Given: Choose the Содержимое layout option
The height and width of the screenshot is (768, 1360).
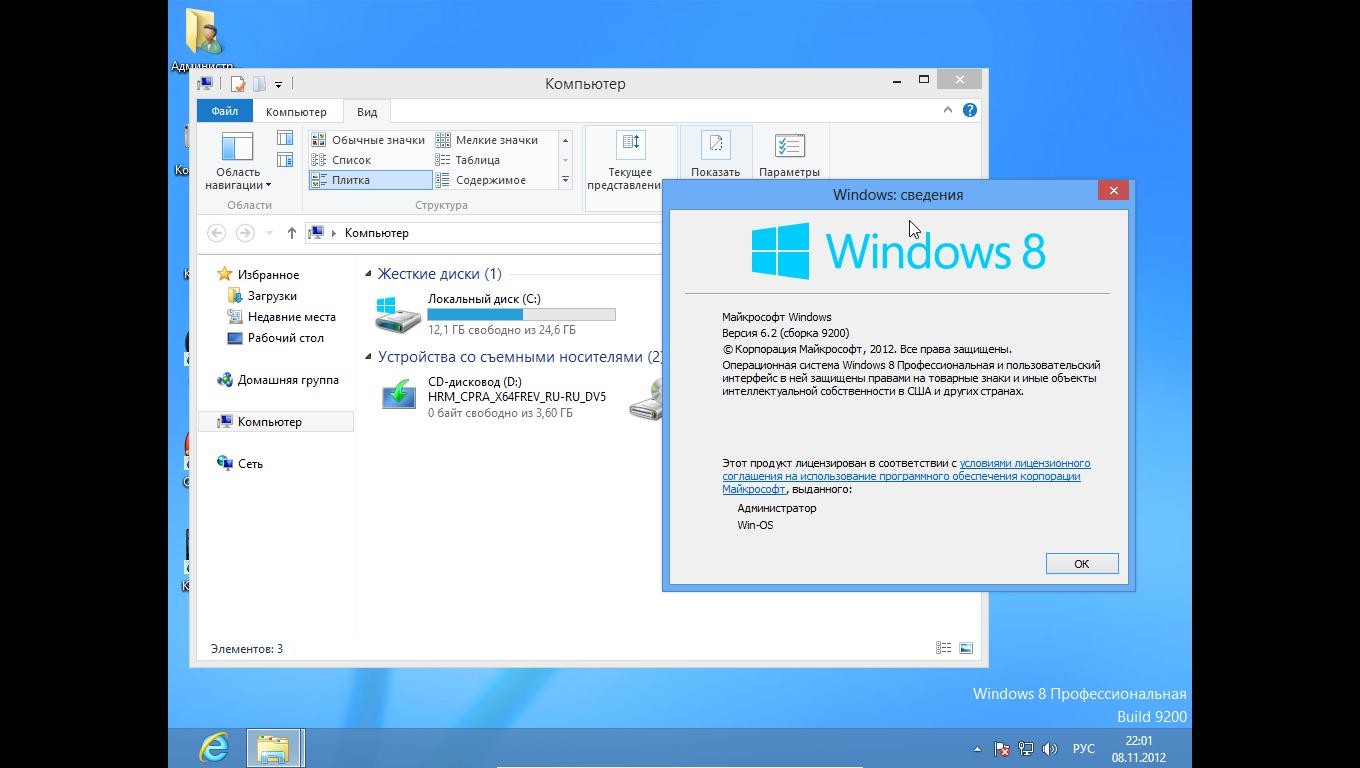Looking at the screenshot, I should point(490,180).
